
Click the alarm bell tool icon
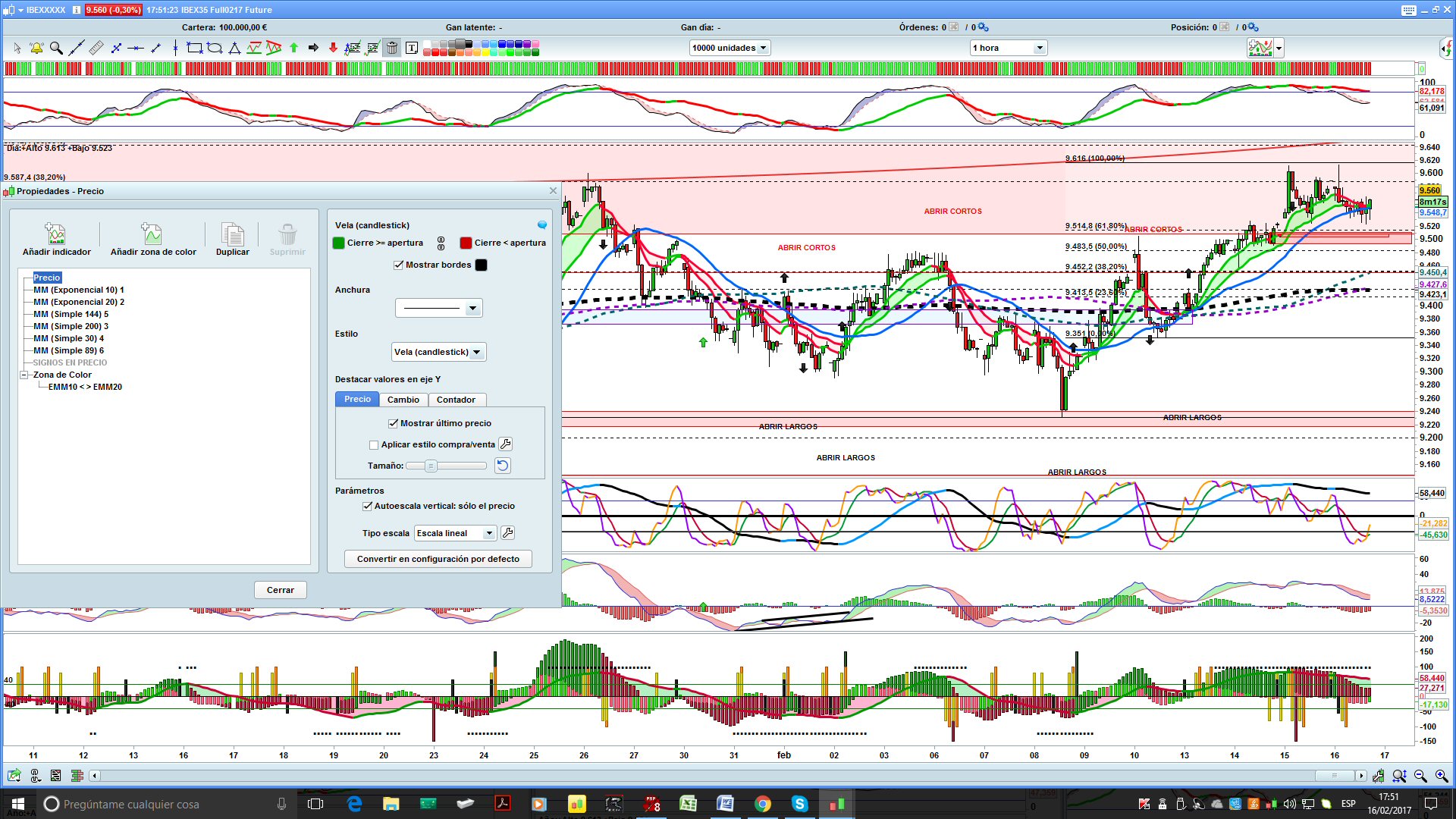(x=36, y=48)
